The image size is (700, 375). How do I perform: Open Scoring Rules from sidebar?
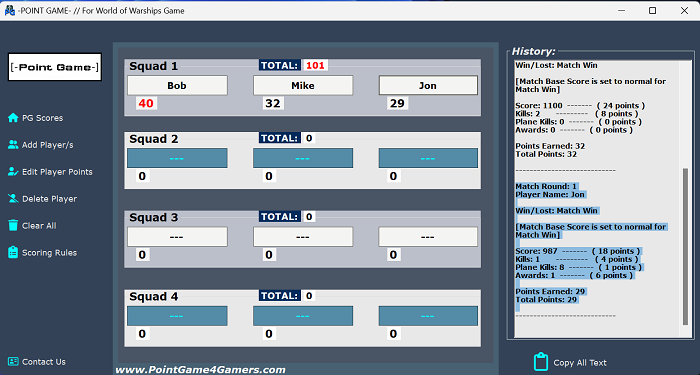[x=50, y=253]
